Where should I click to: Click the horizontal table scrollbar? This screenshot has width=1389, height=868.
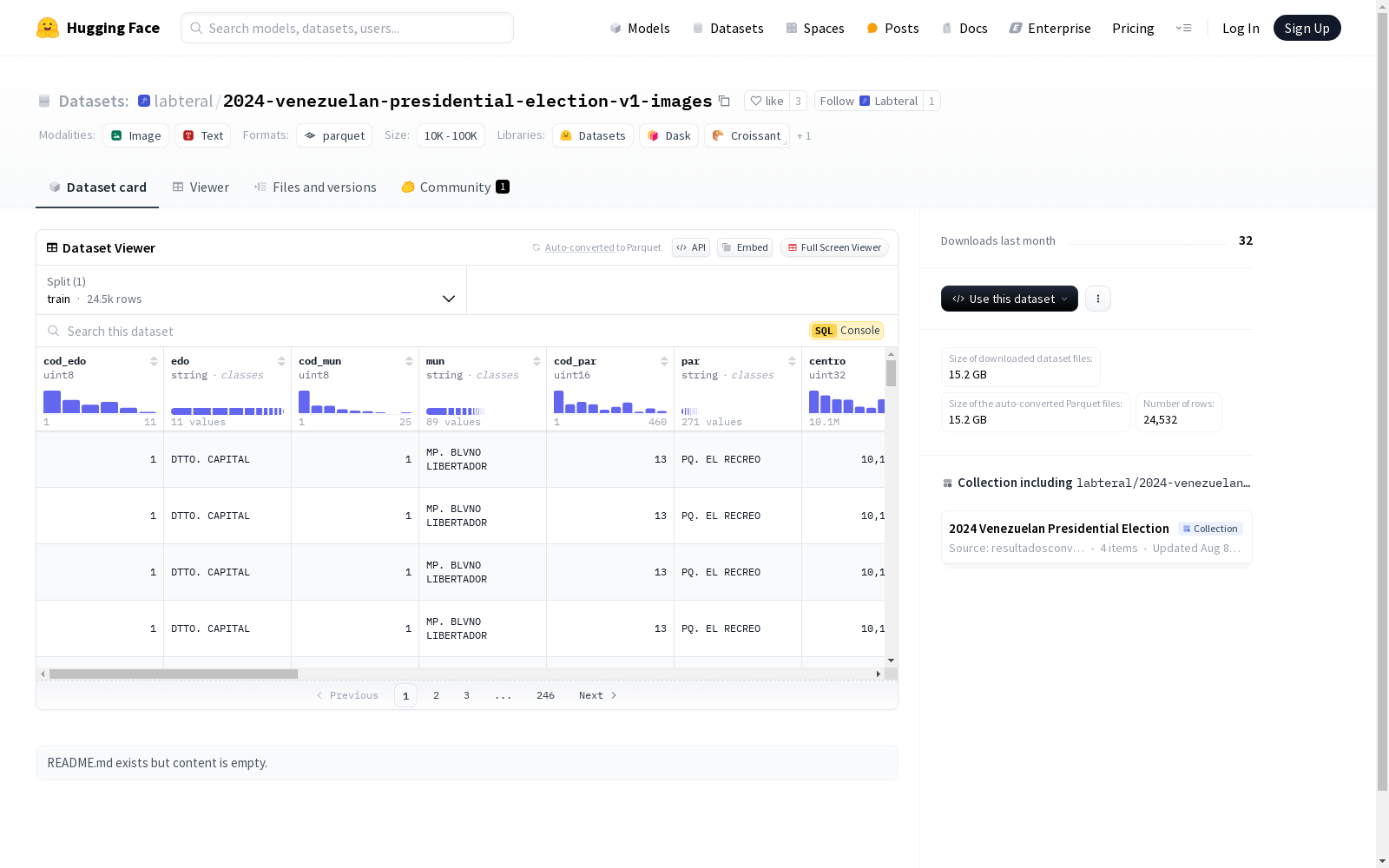[174, 674]
